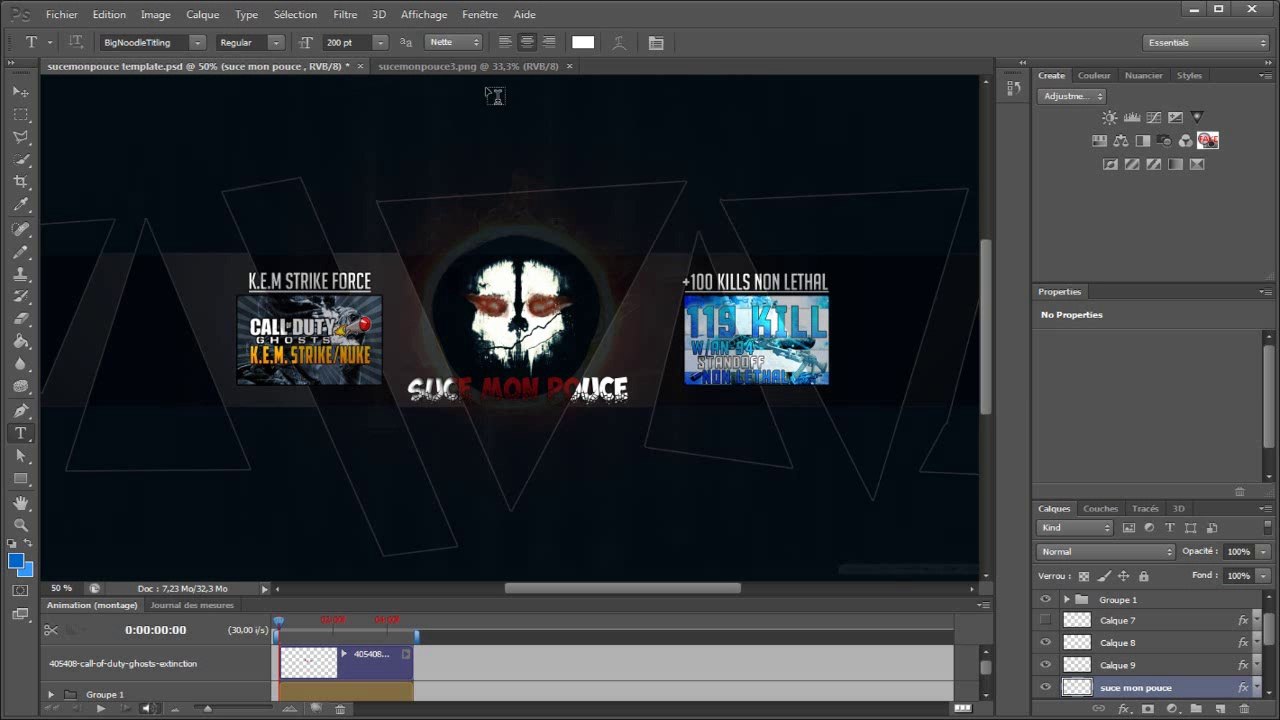The height and width of the screenshot is (720, 1280).
Task: Open the Opacité slider dropdown
Action: point(1263,552)
